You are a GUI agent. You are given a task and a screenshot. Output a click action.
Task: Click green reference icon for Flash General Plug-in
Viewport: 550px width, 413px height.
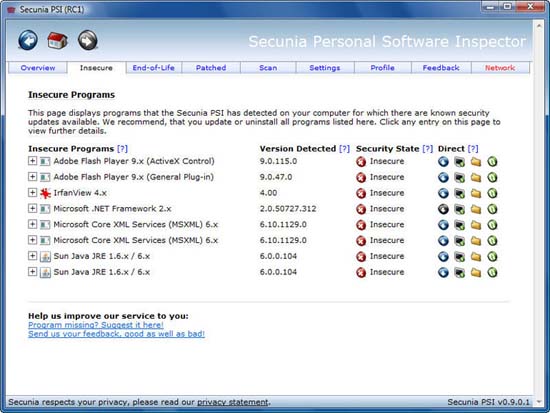[x=492, y=177]
